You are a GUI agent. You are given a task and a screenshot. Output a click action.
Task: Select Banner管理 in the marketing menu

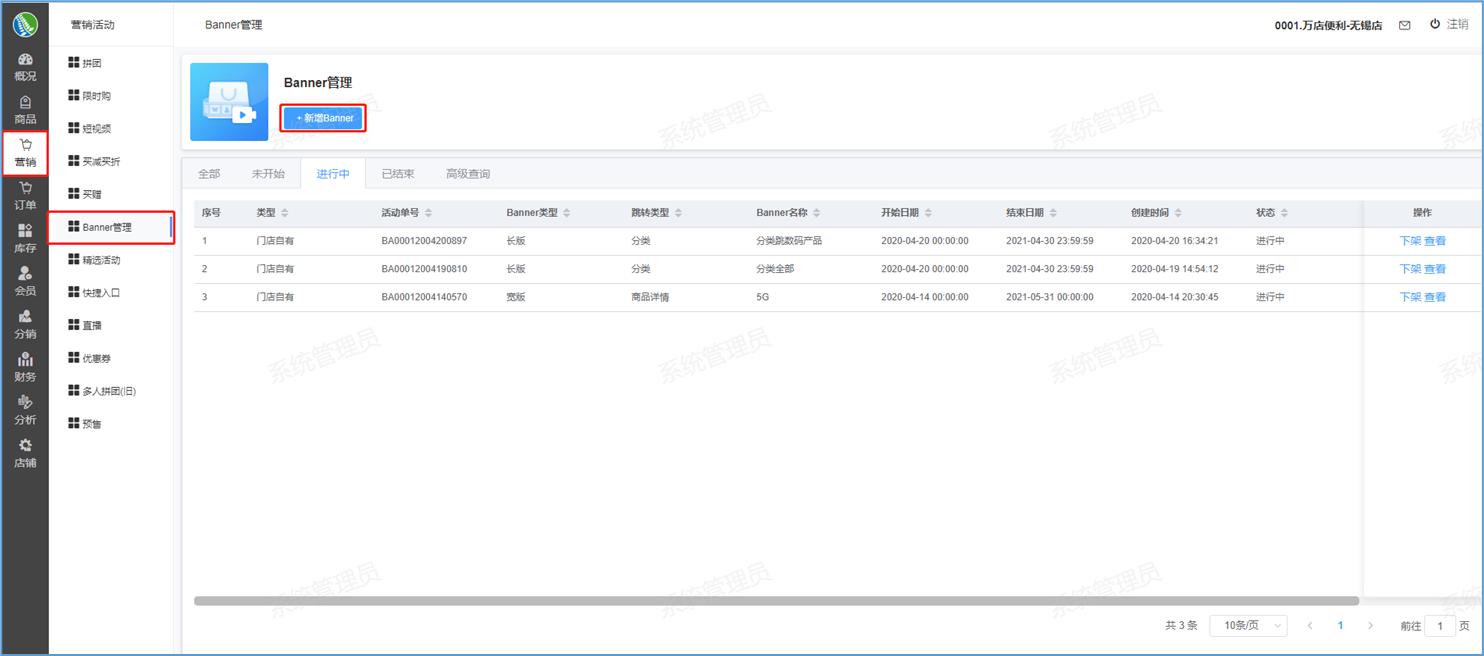pyautogui.click(x=111, y=227)
